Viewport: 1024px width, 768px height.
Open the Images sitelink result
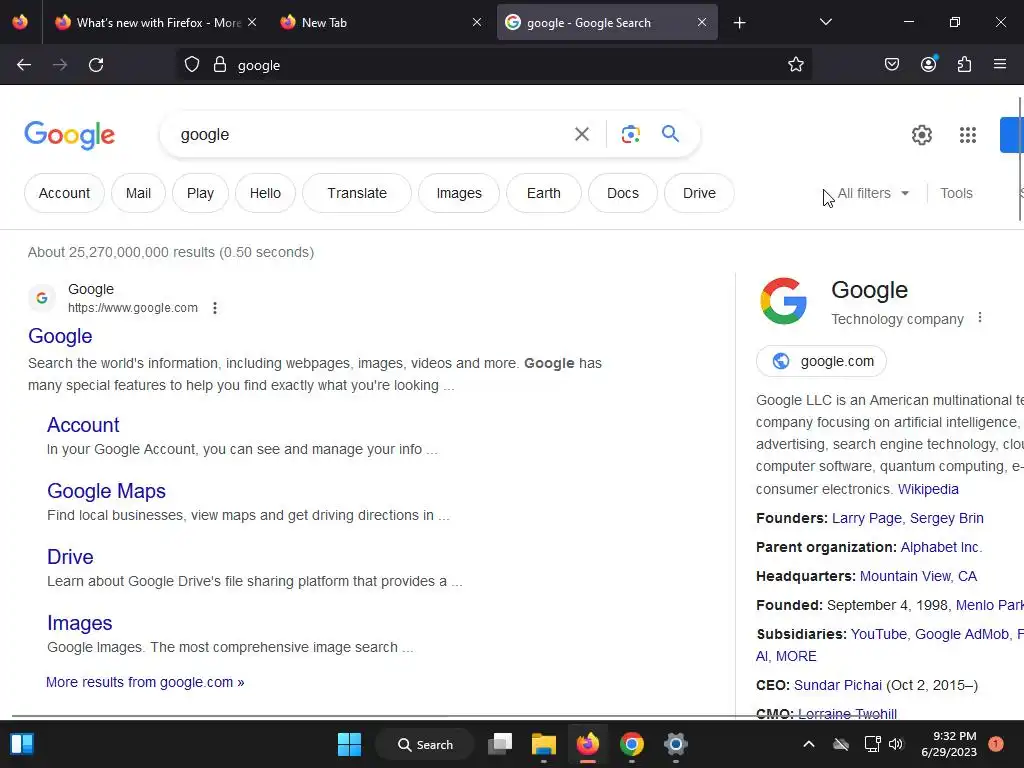80,623
